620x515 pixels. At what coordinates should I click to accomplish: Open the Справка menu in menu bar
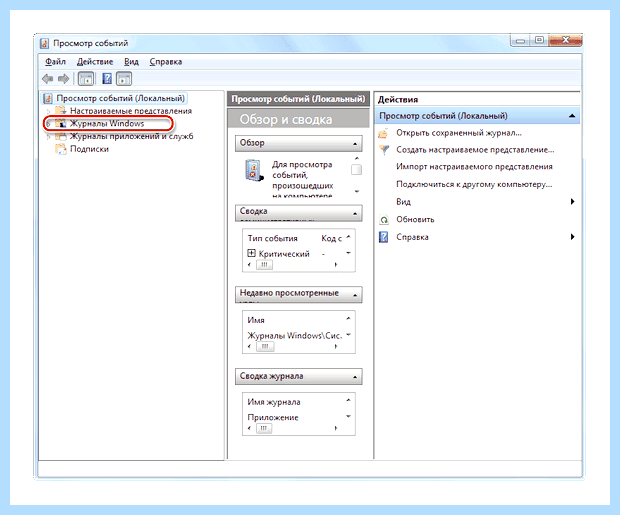pos(166,62)
